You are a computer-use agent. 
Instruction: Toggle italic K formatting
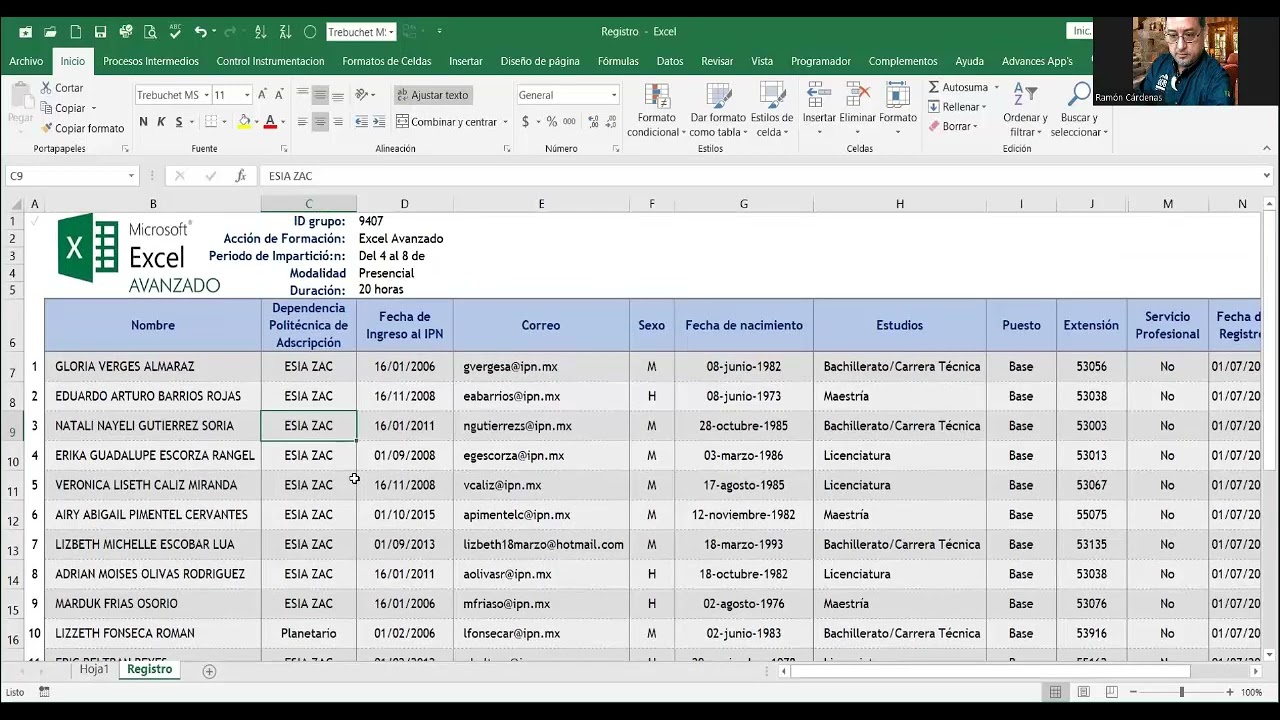pos(160,122)
